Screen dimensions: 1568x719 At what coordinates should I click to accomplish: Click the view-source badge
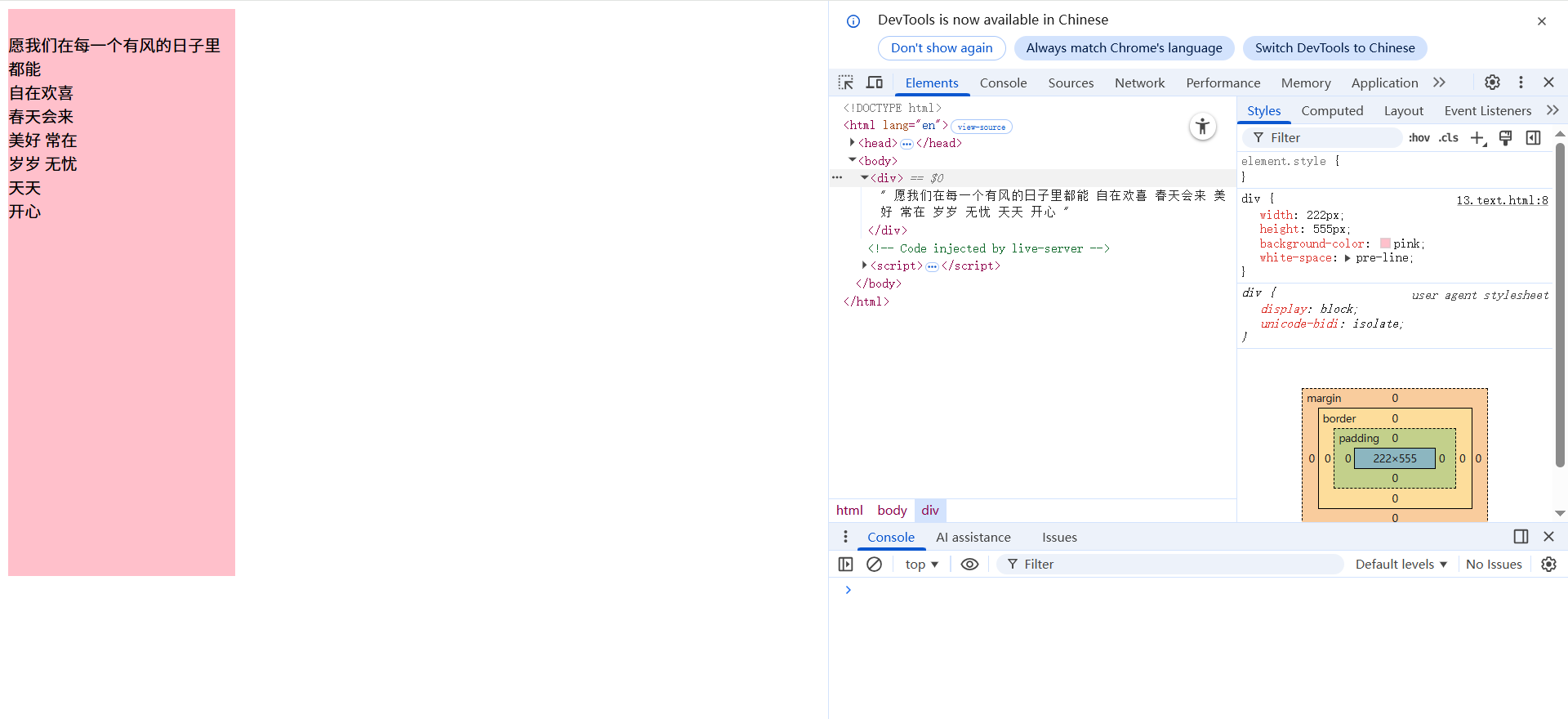pos(981,127)
